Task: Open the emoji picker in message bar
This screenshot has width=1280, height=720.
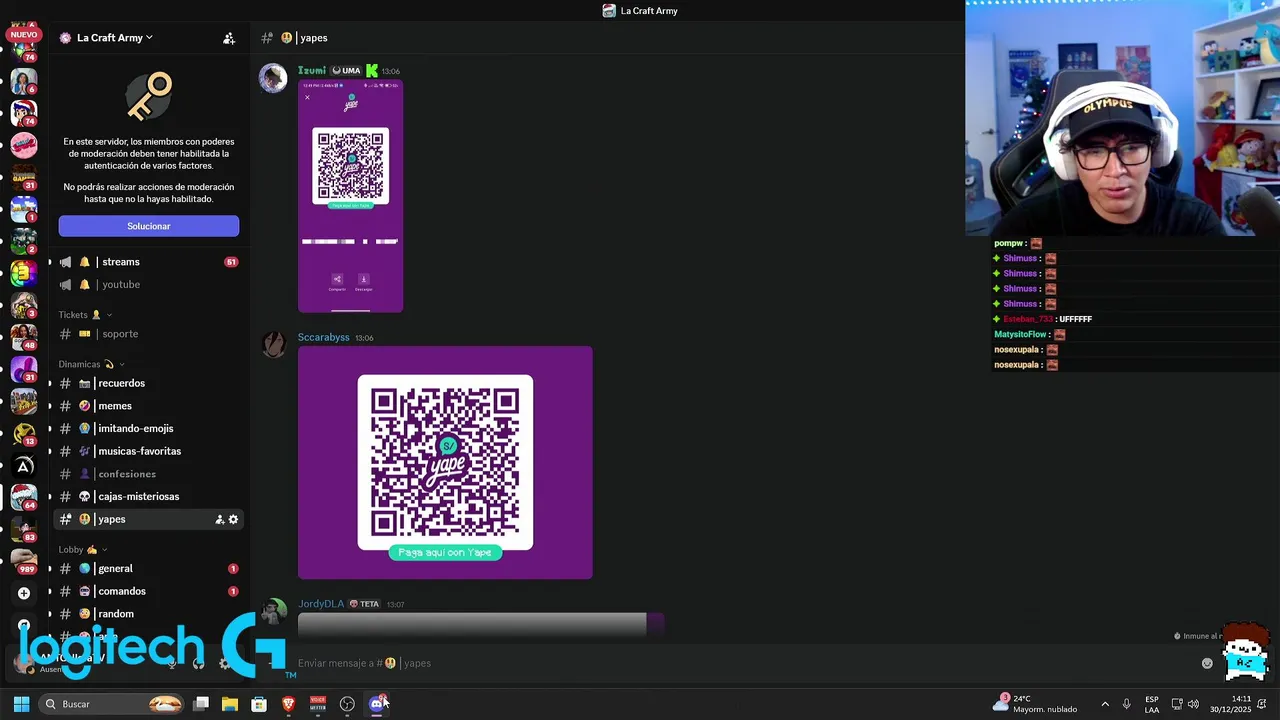Action: point(1207,663)
